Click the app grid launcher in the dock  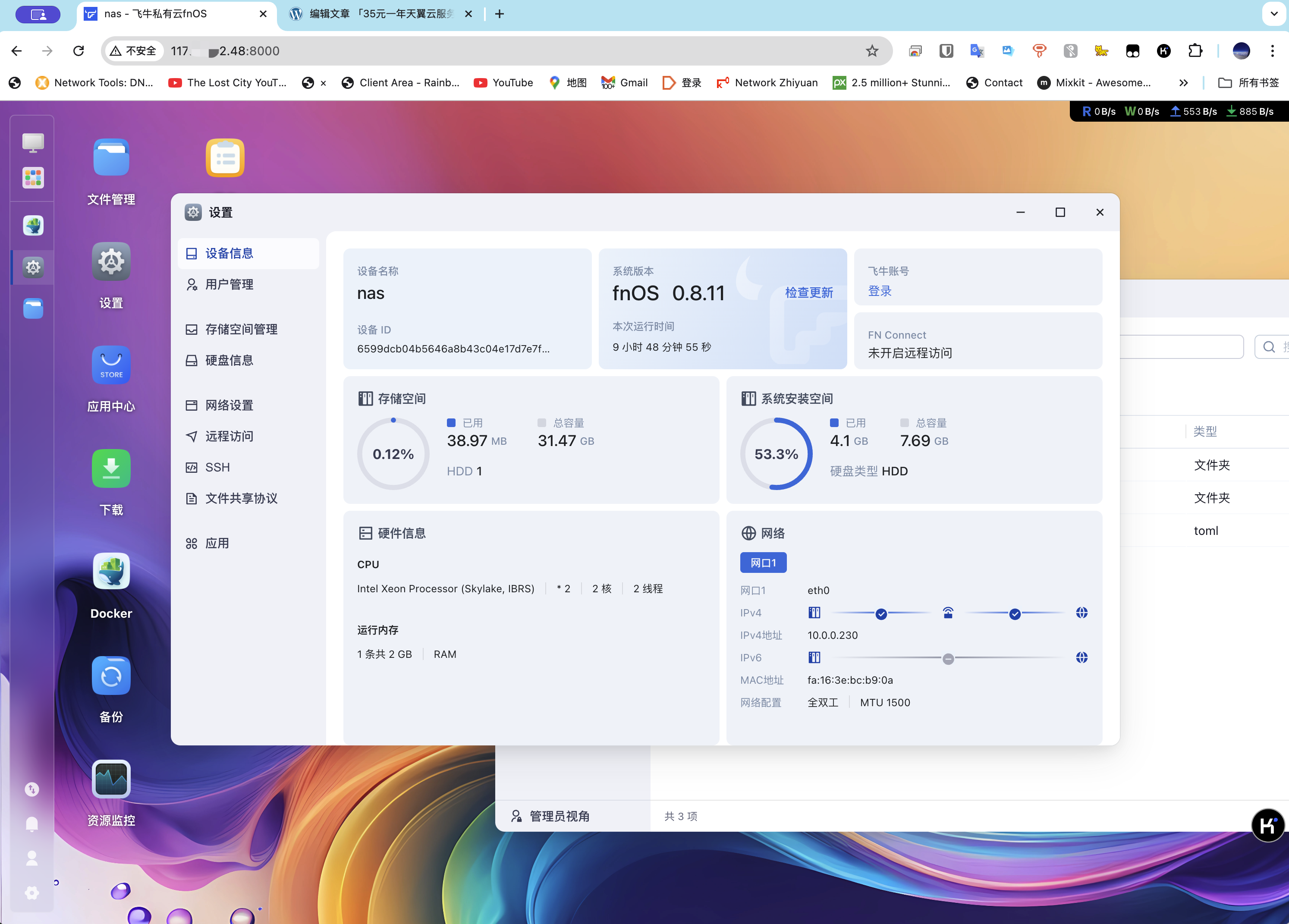[33, 178]
